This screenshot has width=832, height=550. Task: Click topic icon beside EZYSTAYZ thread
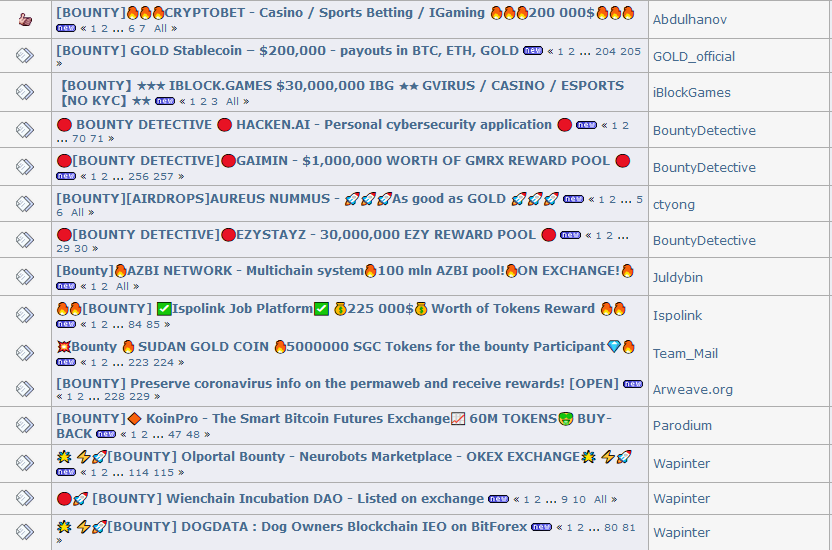[25, 240]
